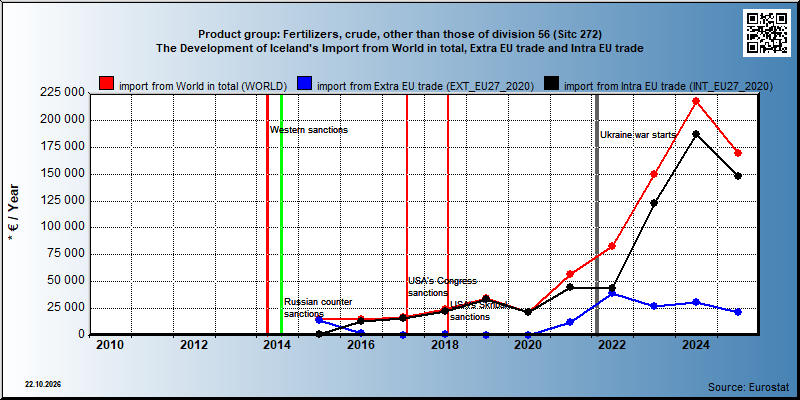This screenshot has width=800, height=400.
Task: Click the x-axis label '2018'
Action: pos(445,345)
